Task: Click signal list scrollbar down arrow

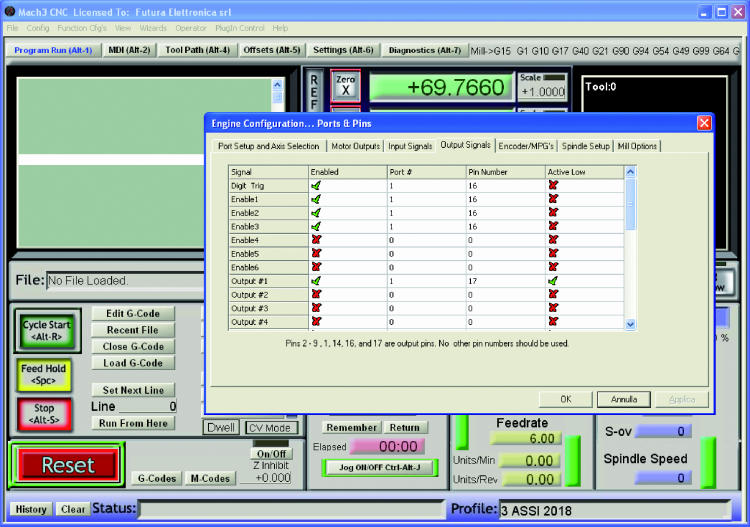Action: pos(630,324)
